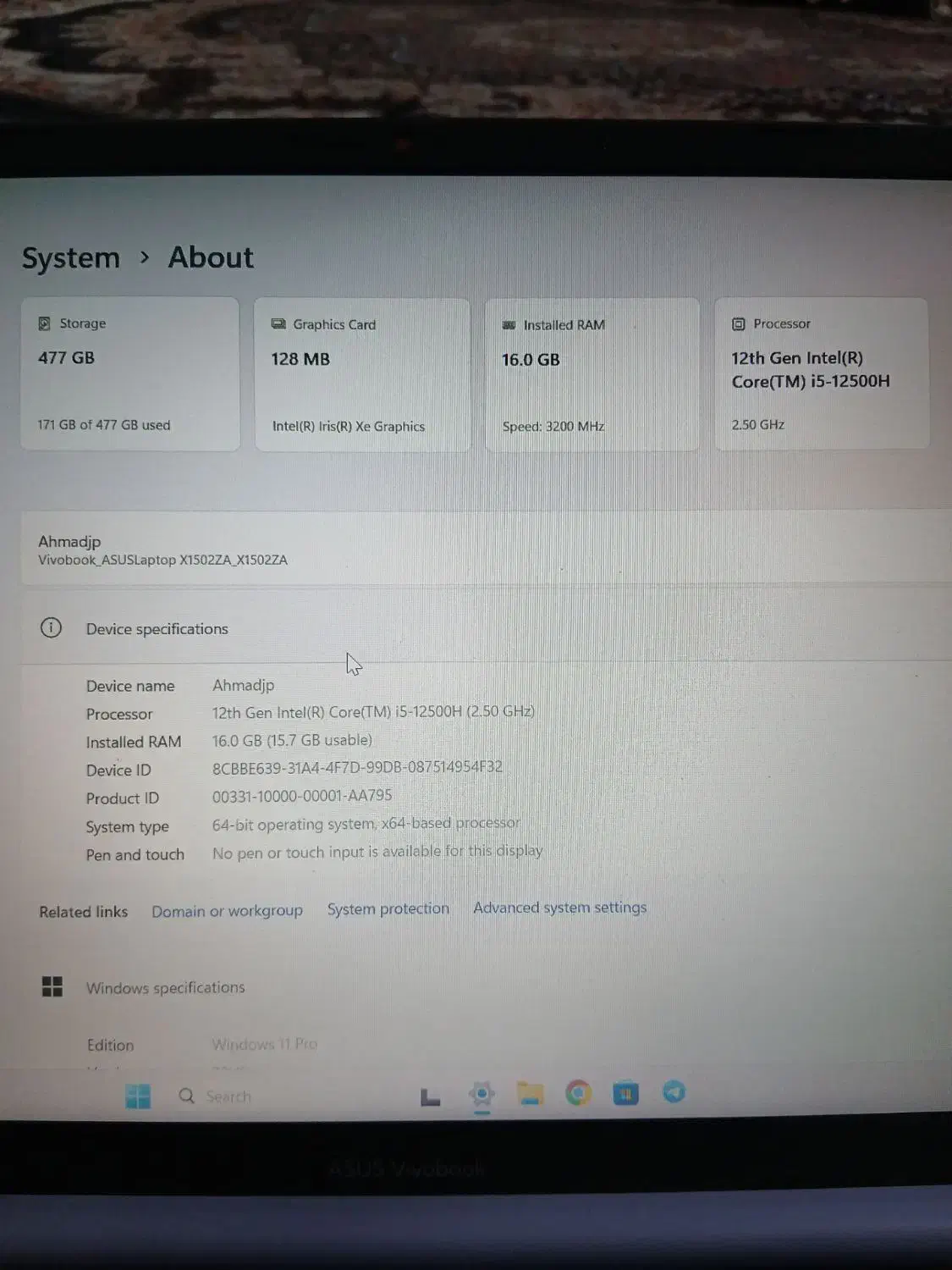Click the Installed RAM memory icon
Viewport: 952px width, 1270px height.
(509, 324)
